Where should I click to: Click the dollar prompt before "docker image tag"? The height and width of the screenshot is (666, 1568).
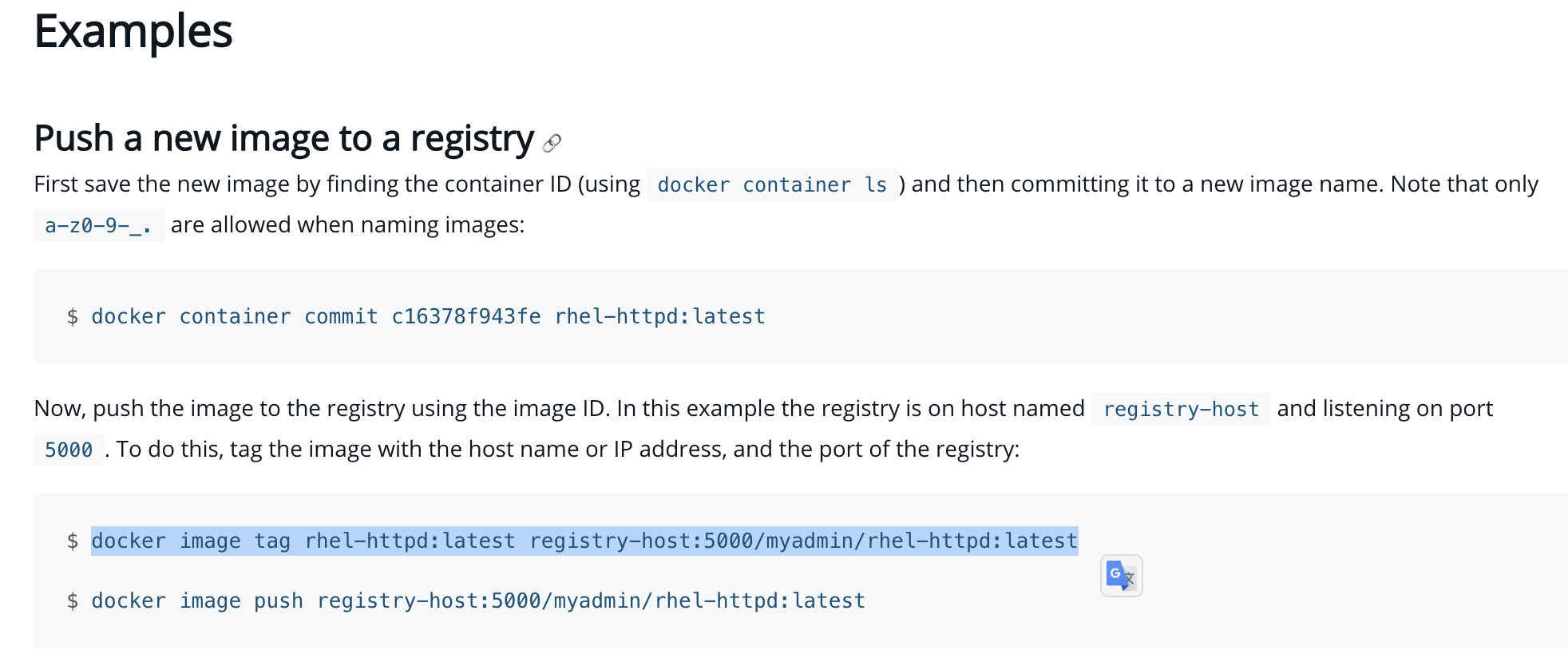tap(73, 541)
